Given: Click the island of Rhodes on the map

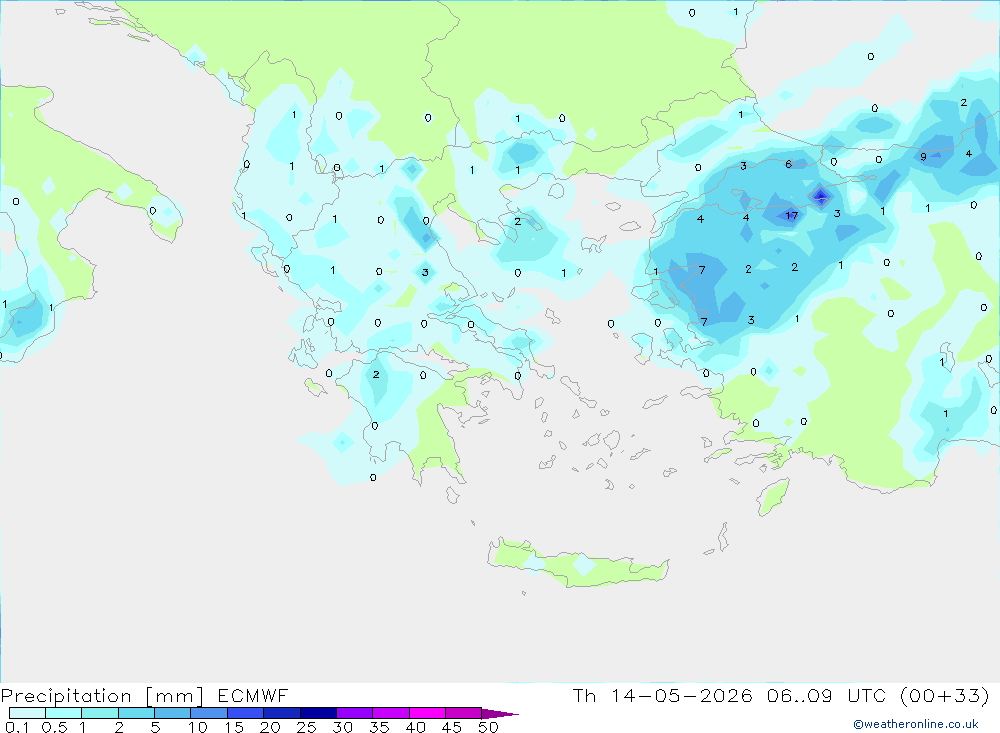Looking at the screenshot, I should (773, 496).
